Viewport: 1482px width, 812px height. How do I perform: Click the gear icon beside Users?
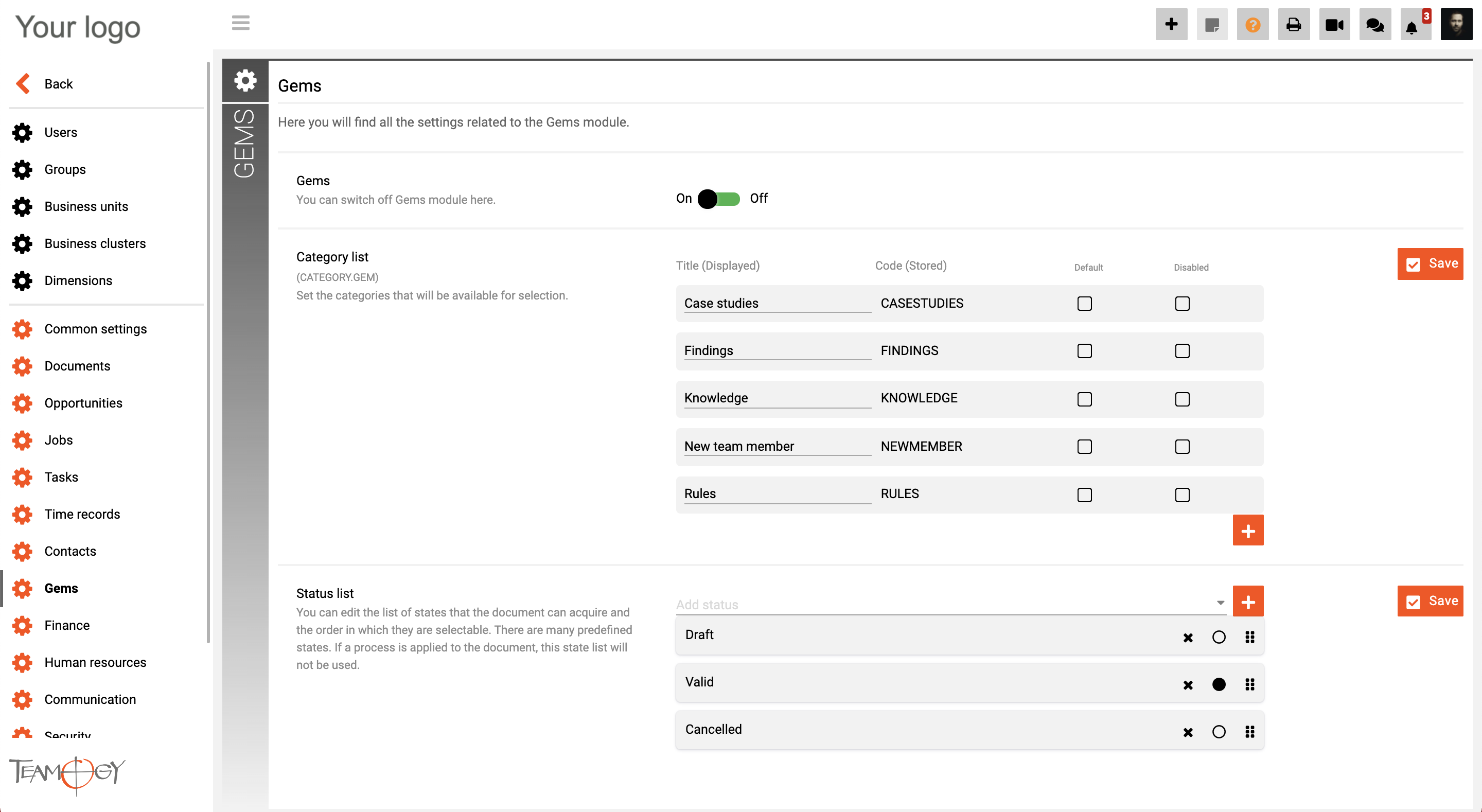tap(23, 132)
